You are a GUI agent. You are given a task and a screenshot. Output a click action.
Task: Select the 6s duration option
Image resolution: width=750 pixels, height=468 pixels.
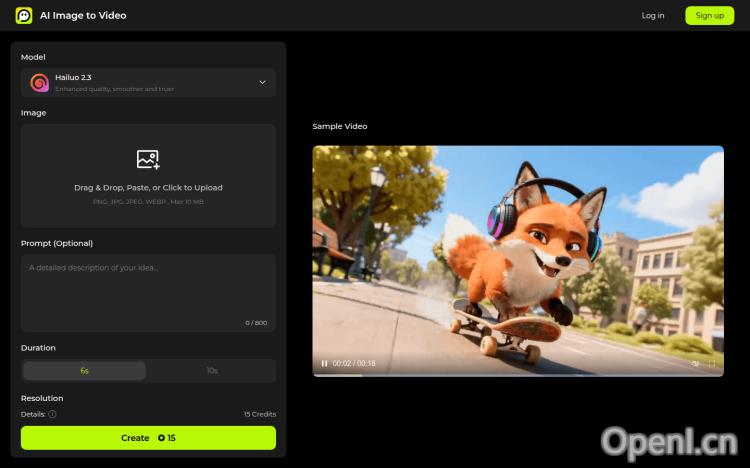pos(85,371)
